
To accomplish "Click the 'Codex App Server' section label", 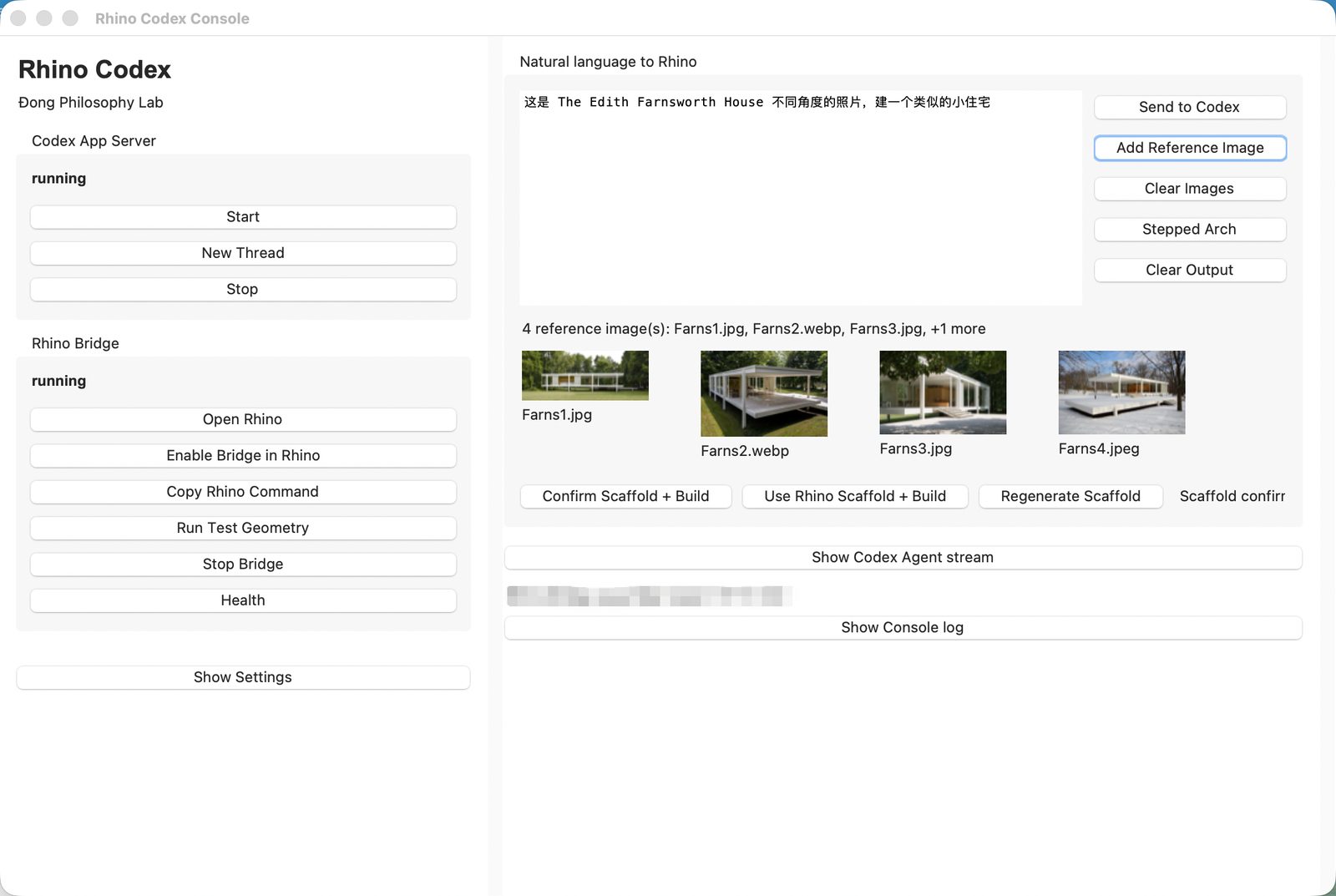I will pyautogui.click(x=94, y=141).
